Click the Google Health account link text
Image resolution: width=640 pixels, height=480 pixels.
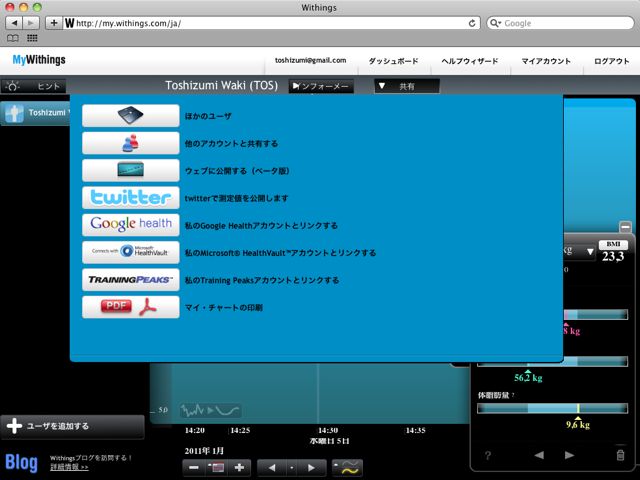(261, 225)
